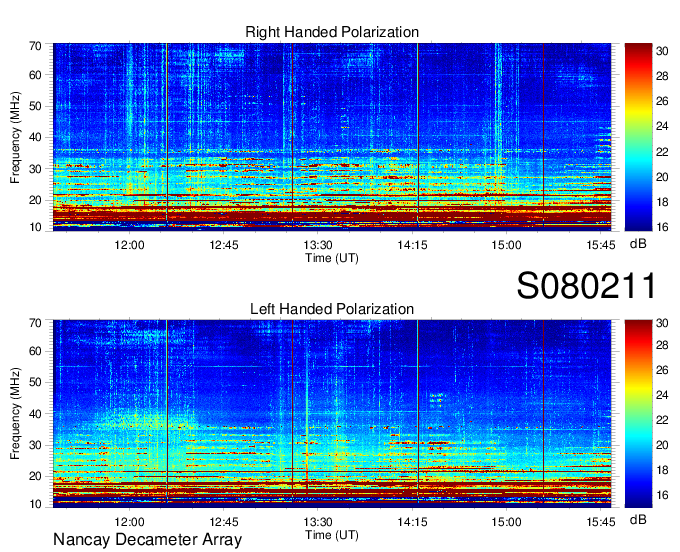Click the 20 MHz tick on Left Handed plot
This screenshot has width=680, height=552.
click(x=35, y=476)
